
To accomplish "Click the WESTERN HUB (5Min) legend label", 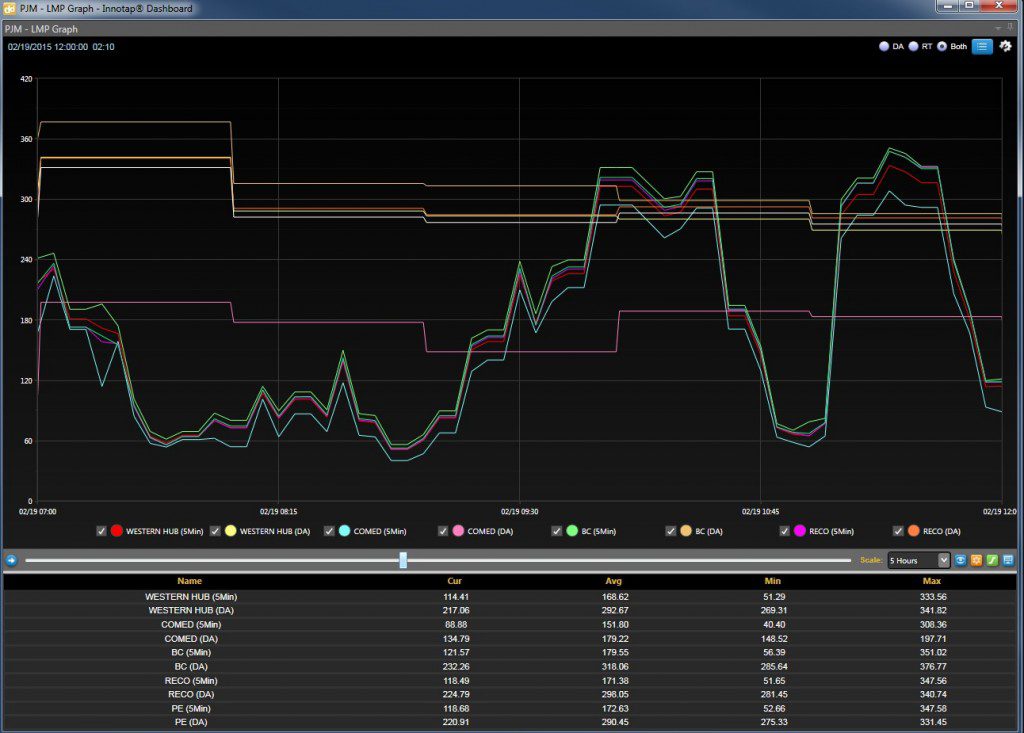I will point(165,531).
